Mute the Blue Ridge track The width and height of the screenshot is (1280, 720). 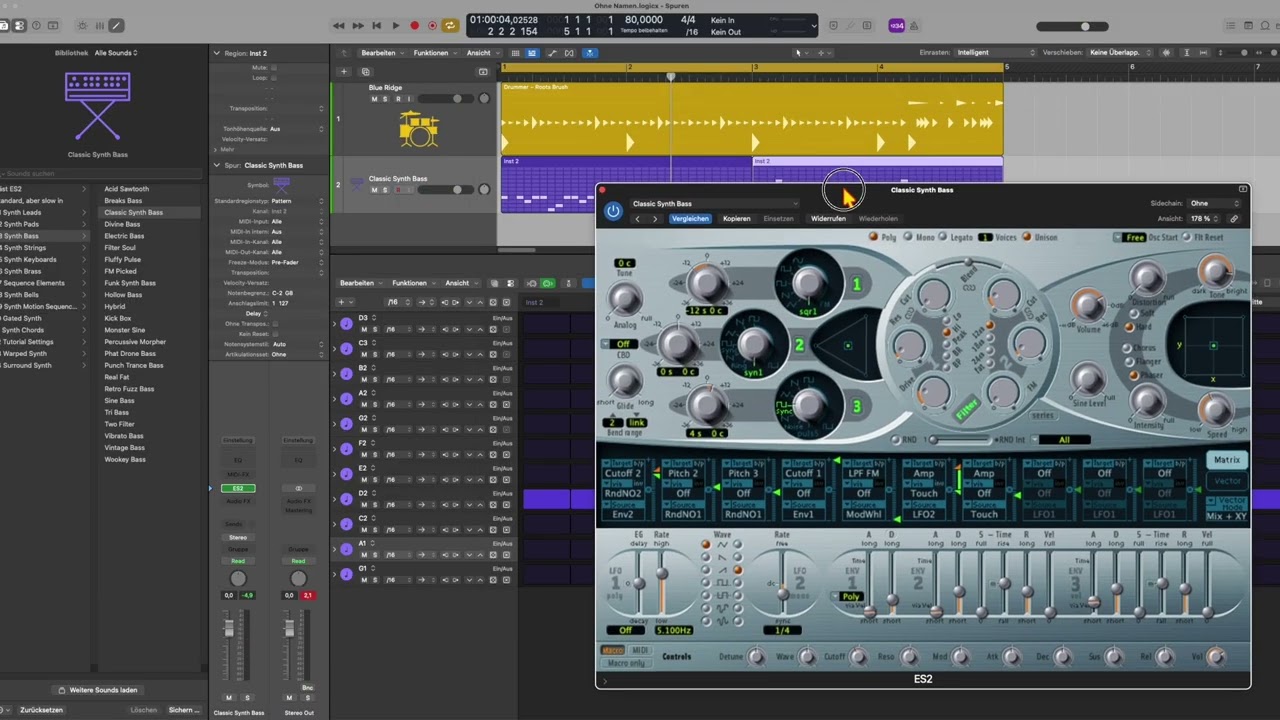(375, 99)
